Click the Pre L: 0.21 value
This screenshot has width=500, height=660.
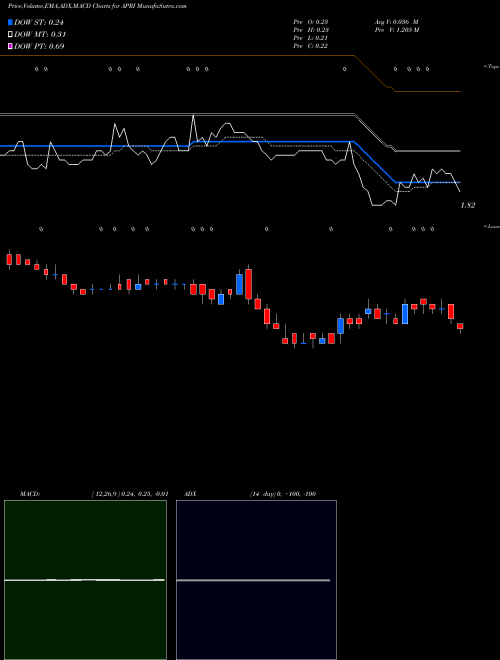point(311,38)
